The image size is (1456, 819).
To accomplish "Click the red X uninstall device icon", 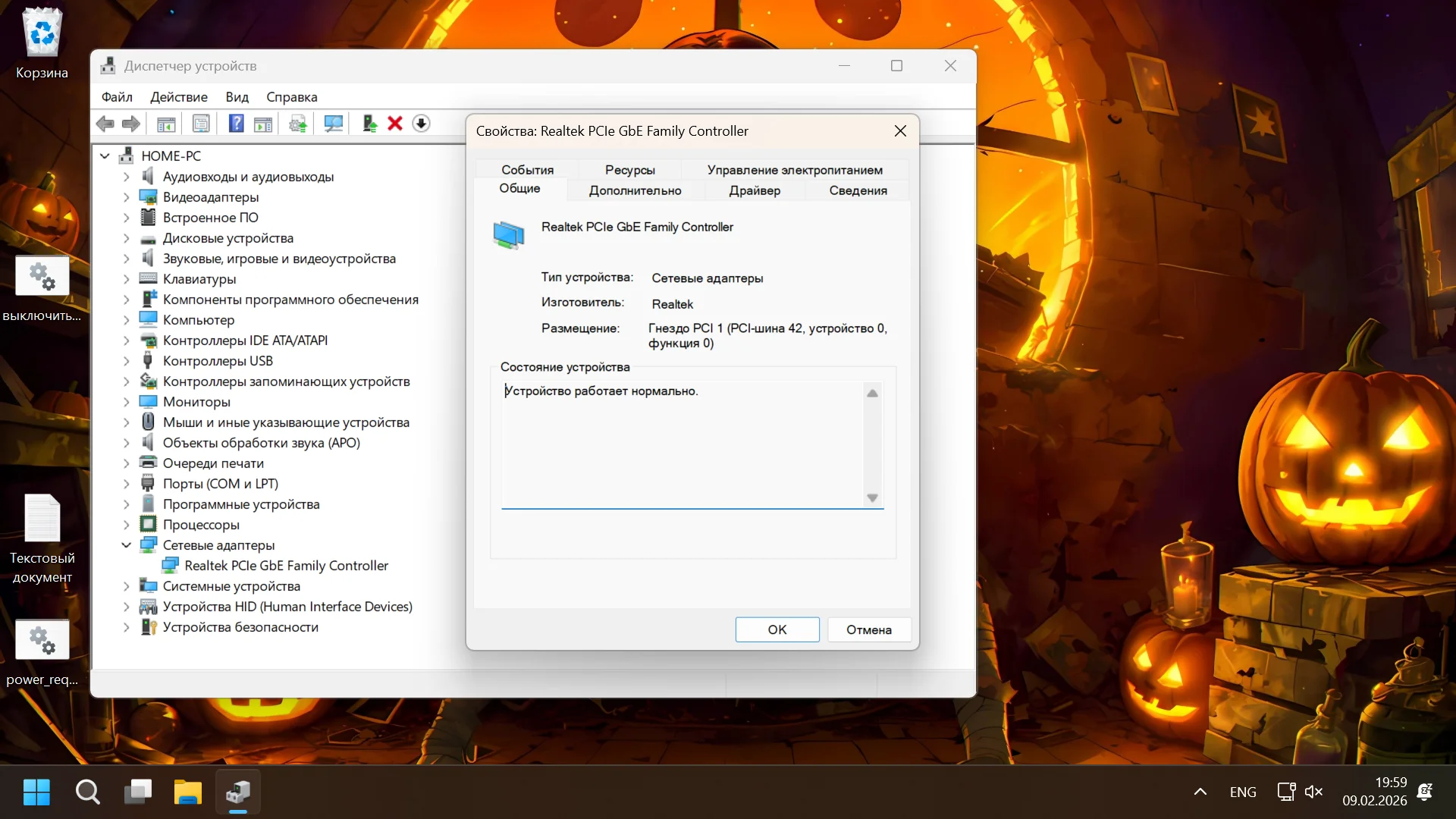I will point(395,124).
